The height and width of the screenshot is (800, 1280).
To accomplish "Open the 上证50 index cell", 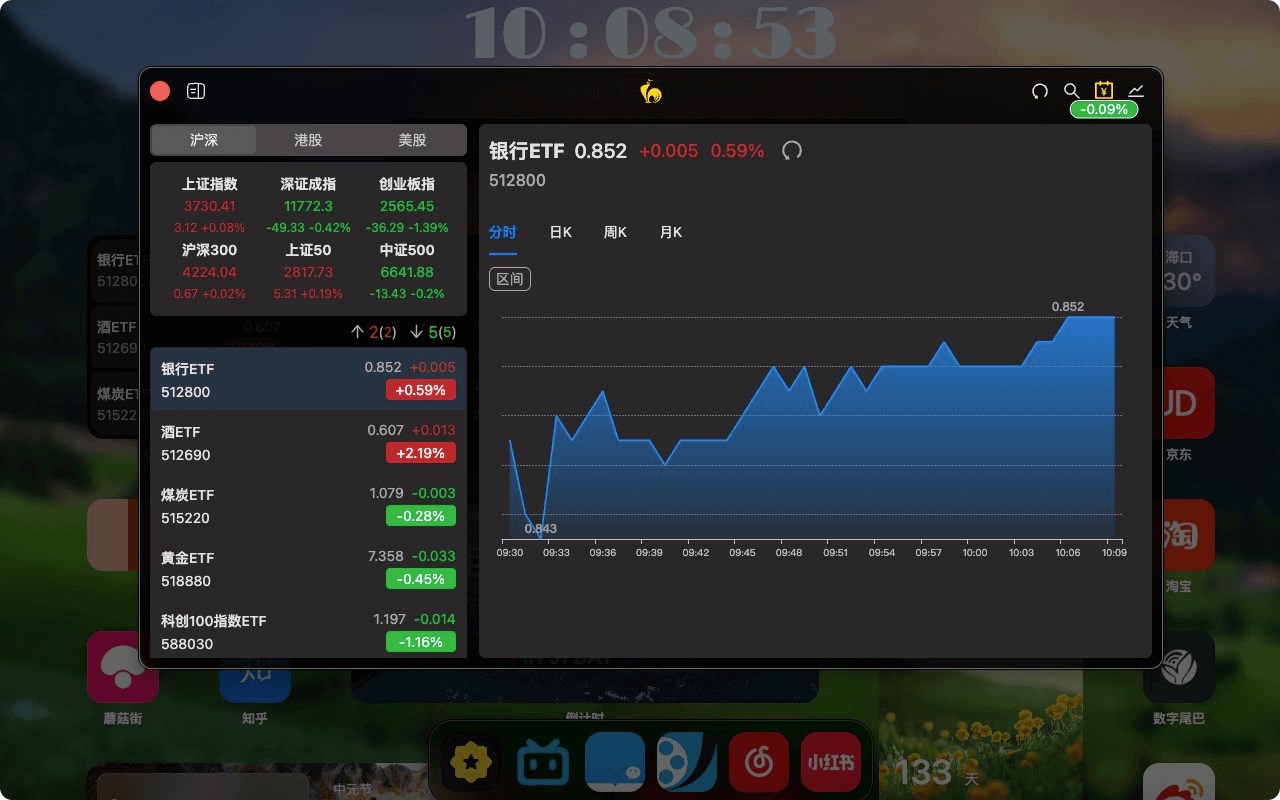I will click(x=308, y=272).
